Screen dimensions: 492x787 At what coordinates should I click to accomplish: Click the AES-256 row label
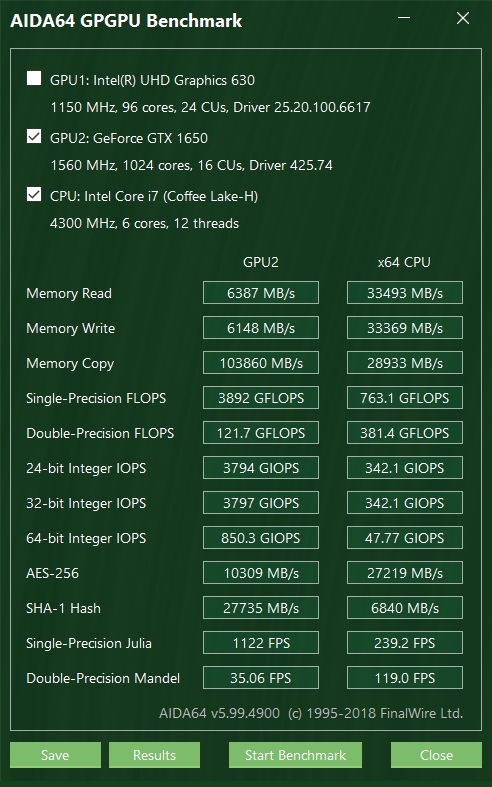[52, 573]
